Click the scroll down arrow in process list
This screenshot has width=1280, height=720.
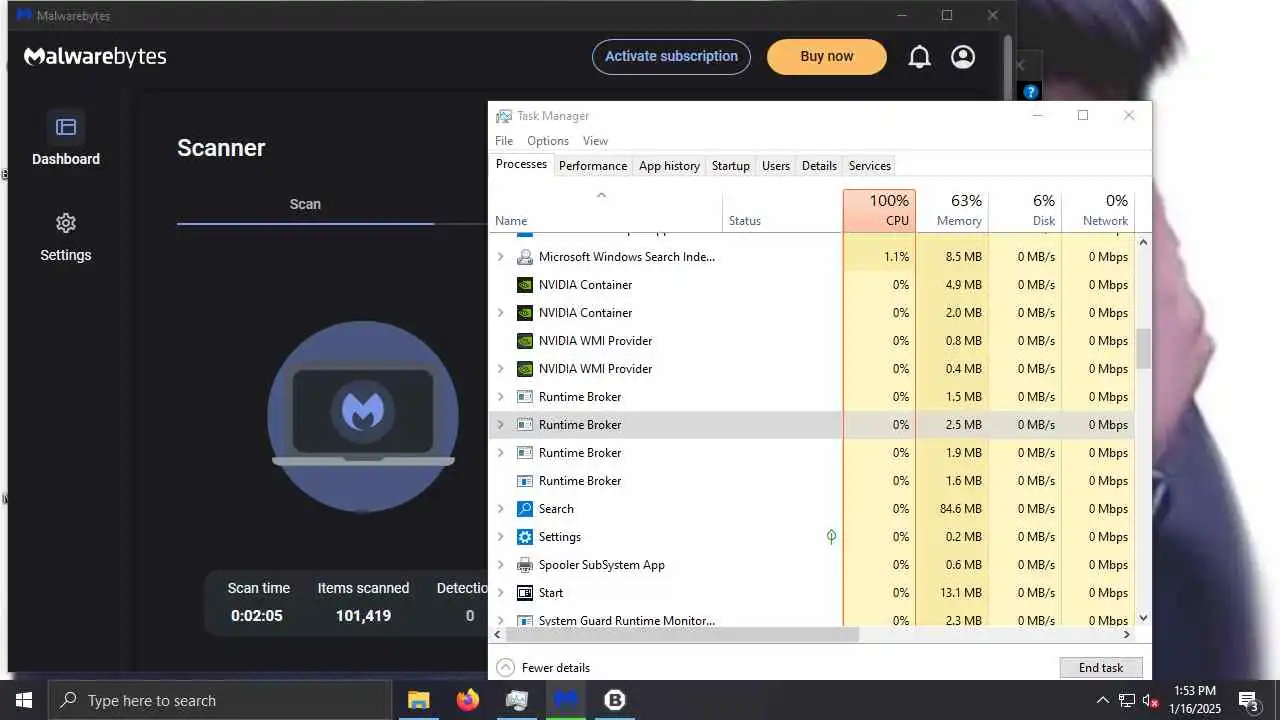pos(1143,619)
